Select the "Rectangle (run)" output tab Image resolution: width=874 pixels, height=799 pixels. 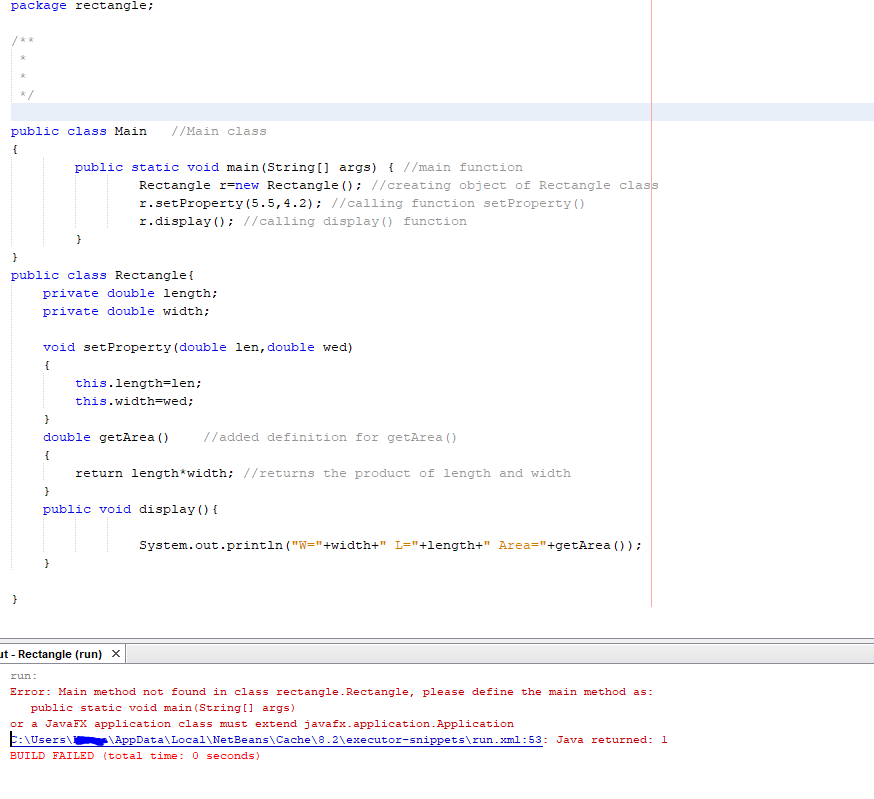[x=55, y=653]
